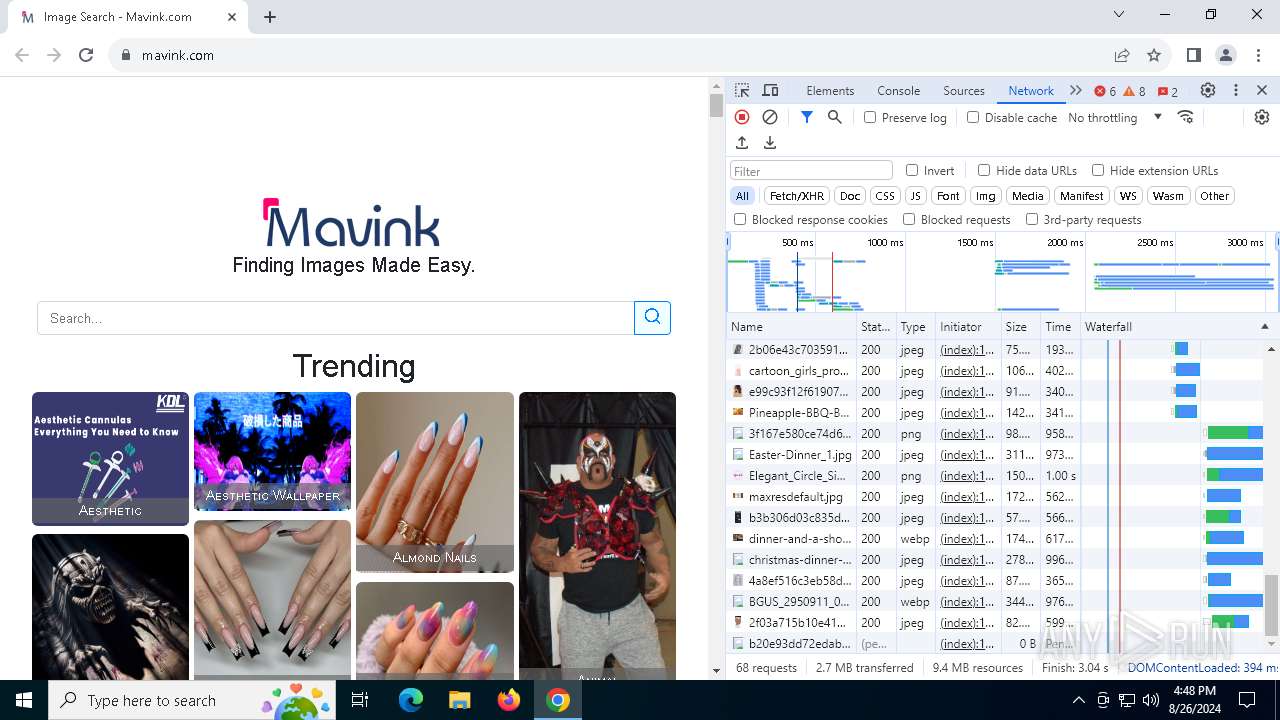The width and height of the screenshot is (1280, 720).
Task: Show All request types
Action: pyautogui.click(x=742, y=196)
